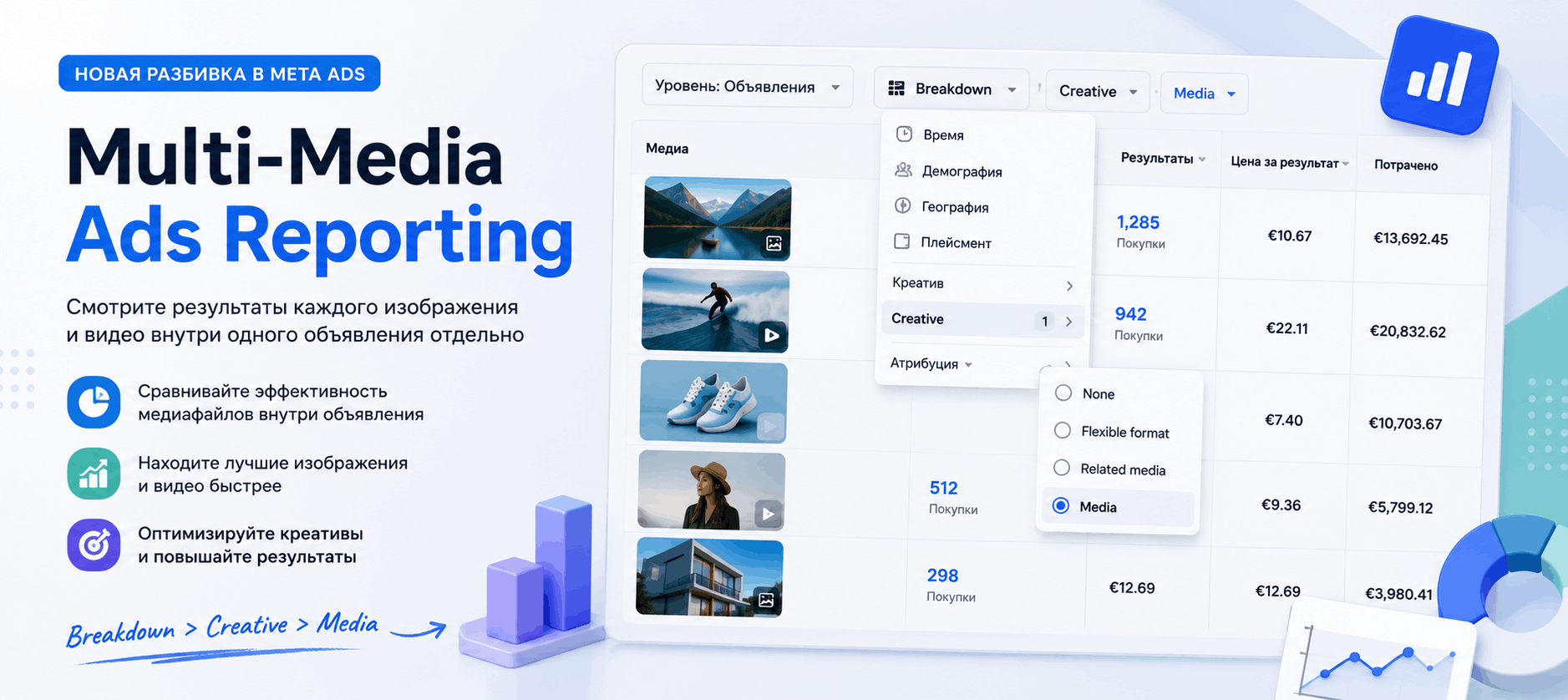Select the Related media radio option
This screenshot has width=1568, height=700.
(1061, 468)
